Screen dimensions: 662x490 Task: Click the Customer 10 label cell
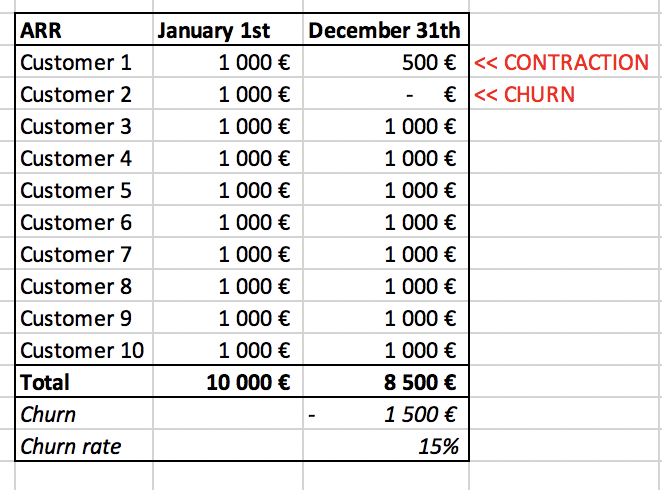[84, 350]
